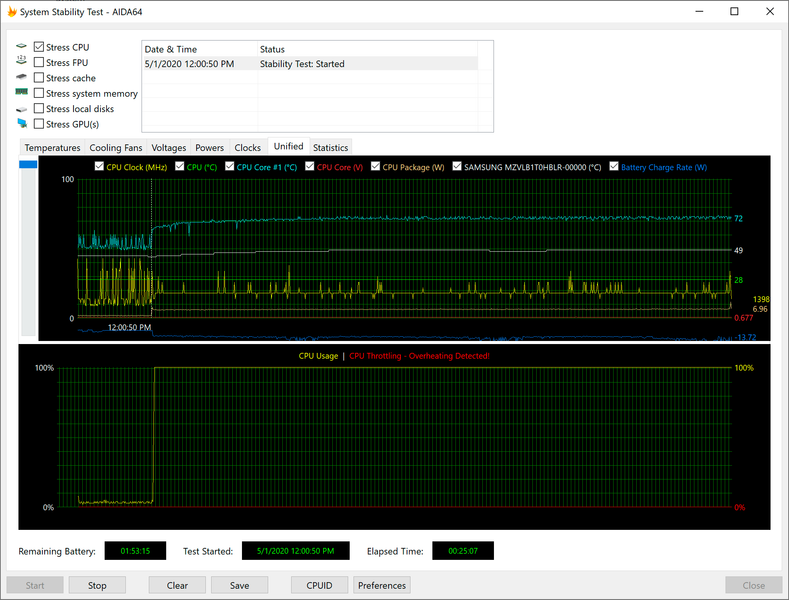The image size is (789, 600).
Task: Toggle the CPU Clock (MHz) graph checkbox
Action: (x=99, y=167)
